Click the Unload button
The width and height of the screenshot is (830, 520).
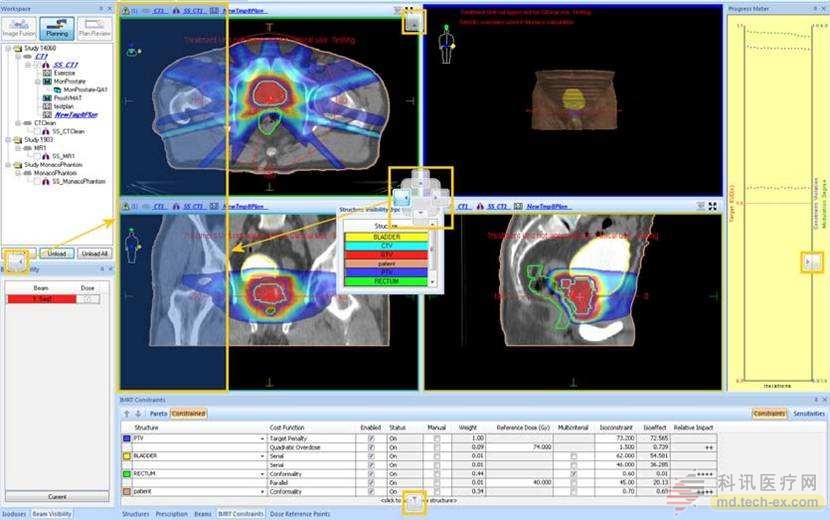pos(57,254)
